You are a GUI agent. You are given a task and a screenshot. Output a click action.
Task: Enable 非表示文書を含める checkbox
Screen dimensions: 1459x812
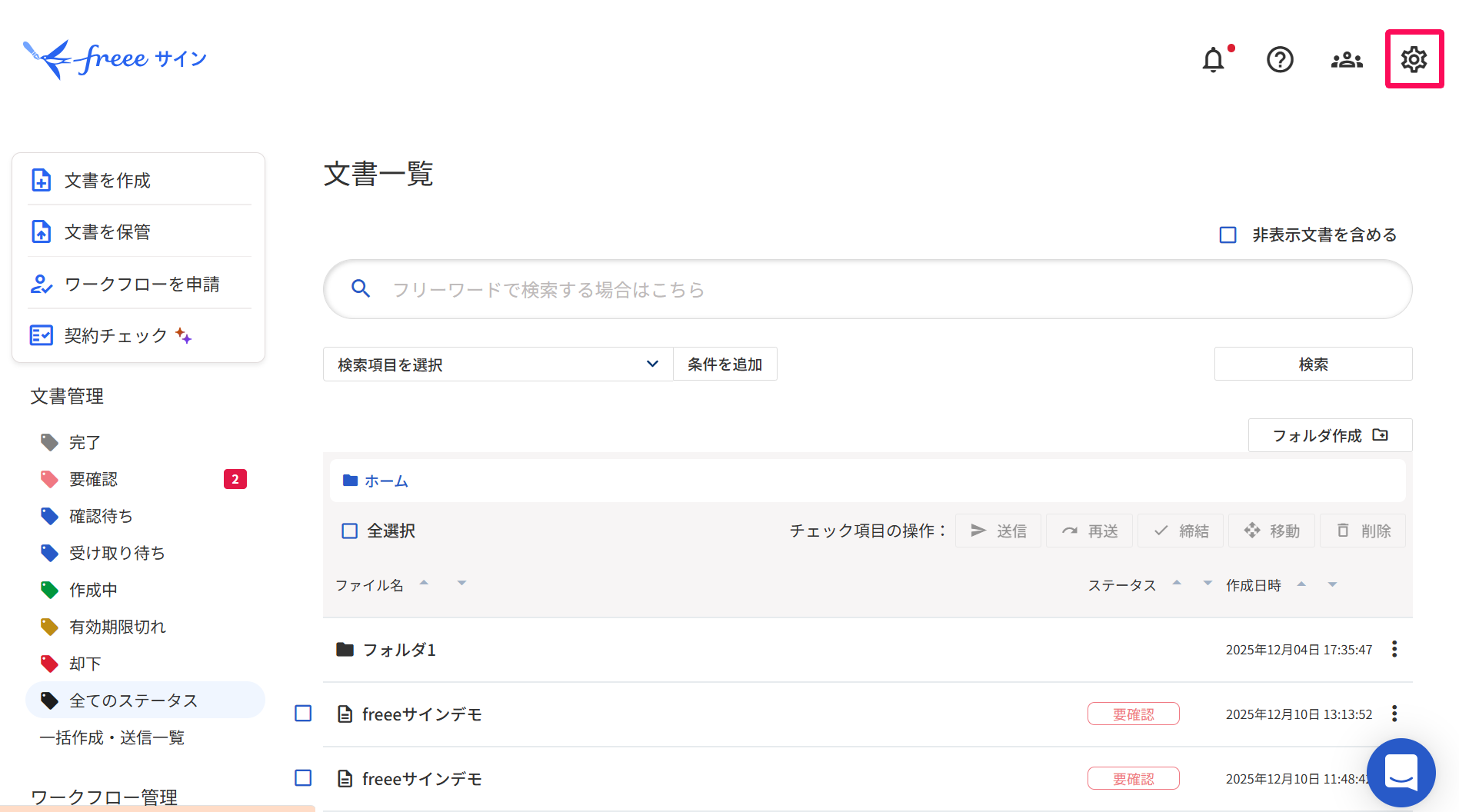tap(1228, 235)
